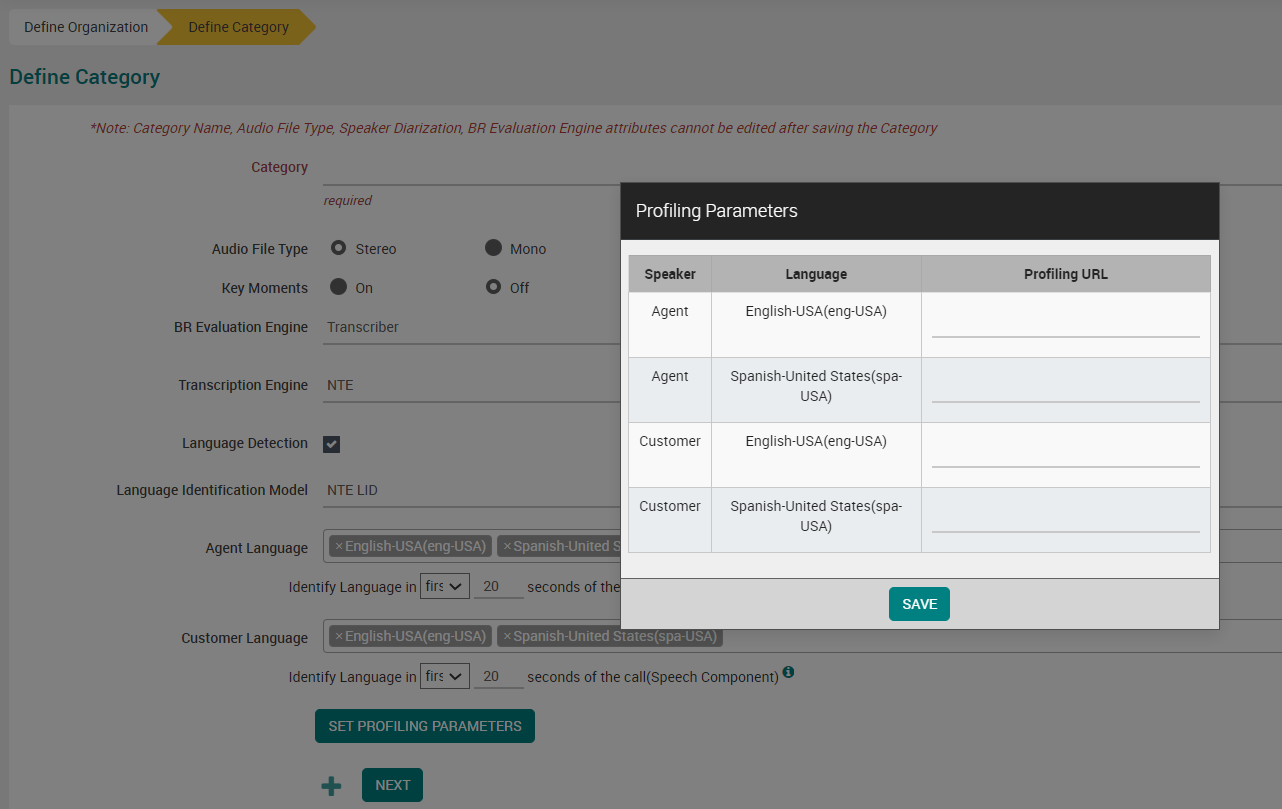Image resolution: width=1282 pixels, height=809 pixels.
Task: Click the info icon after Speech Component
Action: point(788,672)
